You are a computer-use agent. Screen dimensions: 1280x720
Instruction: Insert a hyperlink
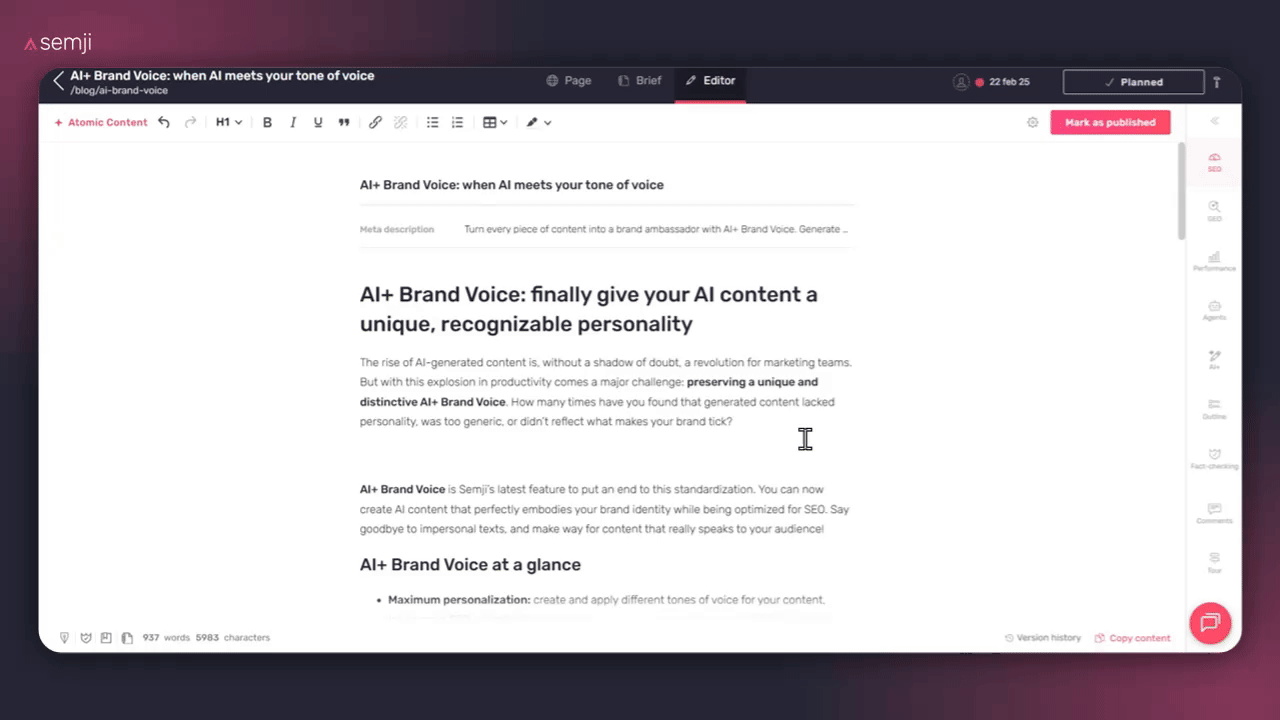pyautogui.click(x=375, y=122)
